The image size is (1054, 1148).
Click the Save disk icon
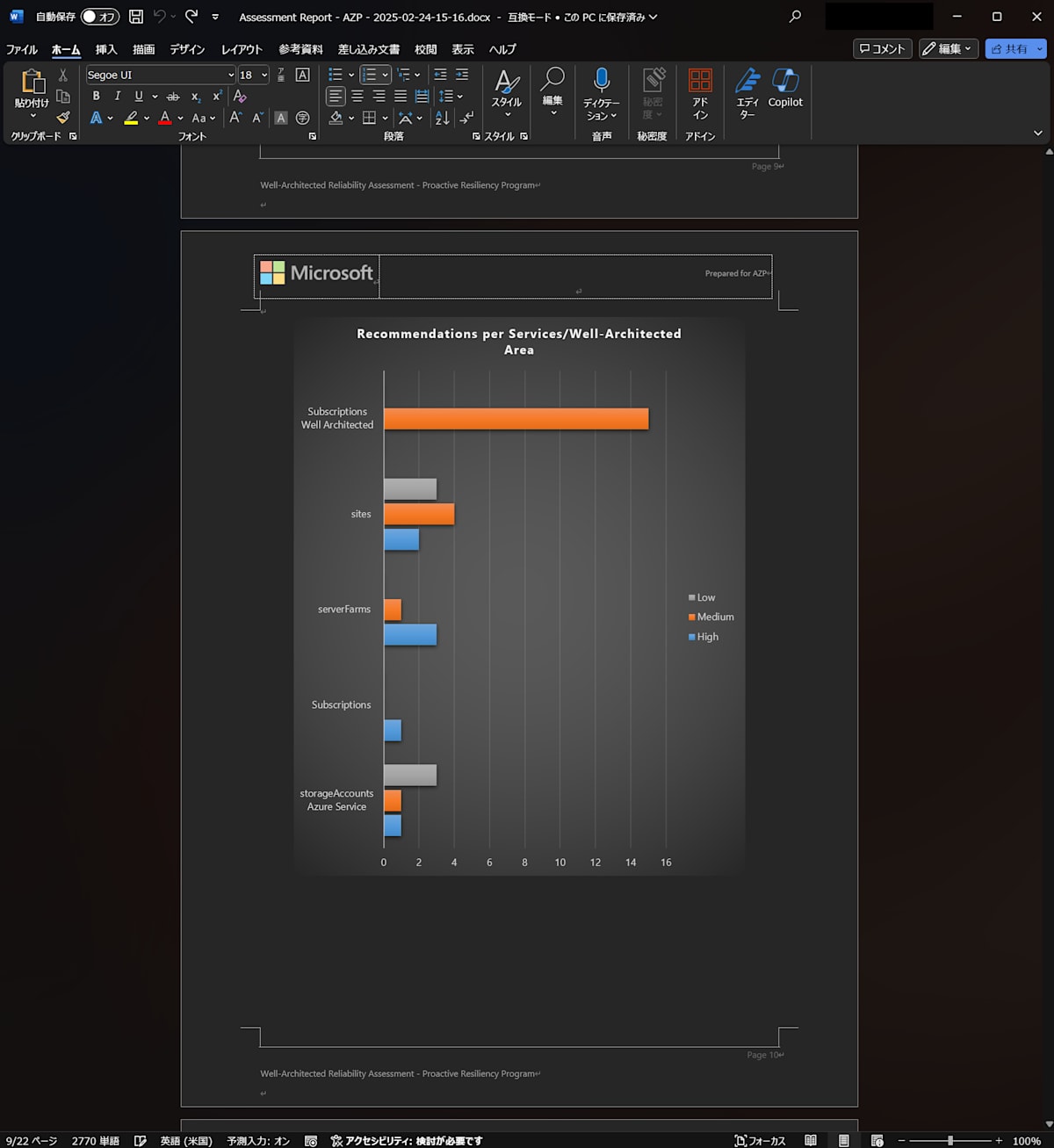[136, 17]
